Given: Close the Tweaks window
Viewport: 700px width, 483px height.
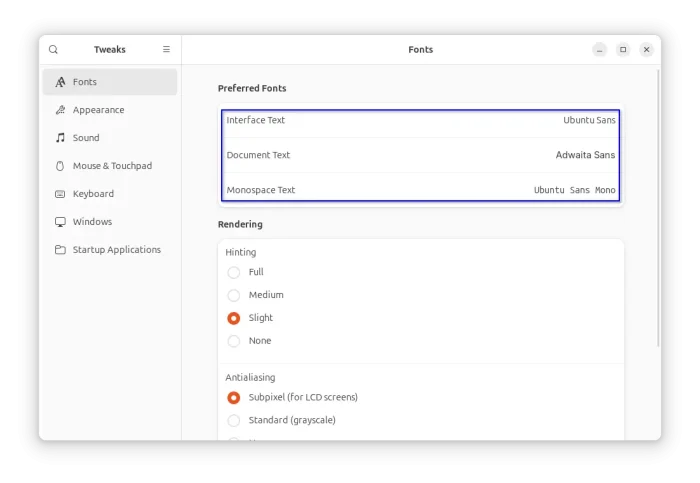Looking at the screenshot, I should (646, 50).
